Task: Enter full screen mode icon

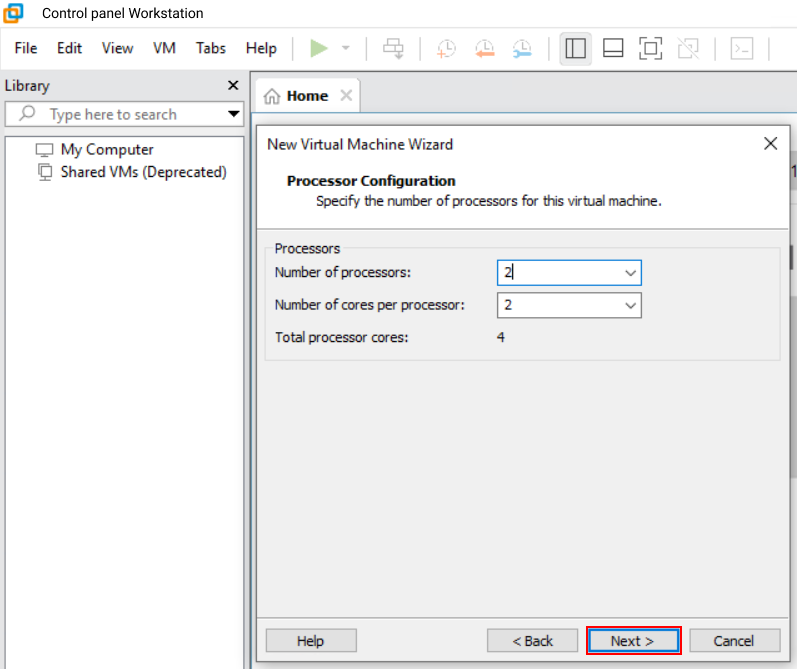Action: coord(650,48)
